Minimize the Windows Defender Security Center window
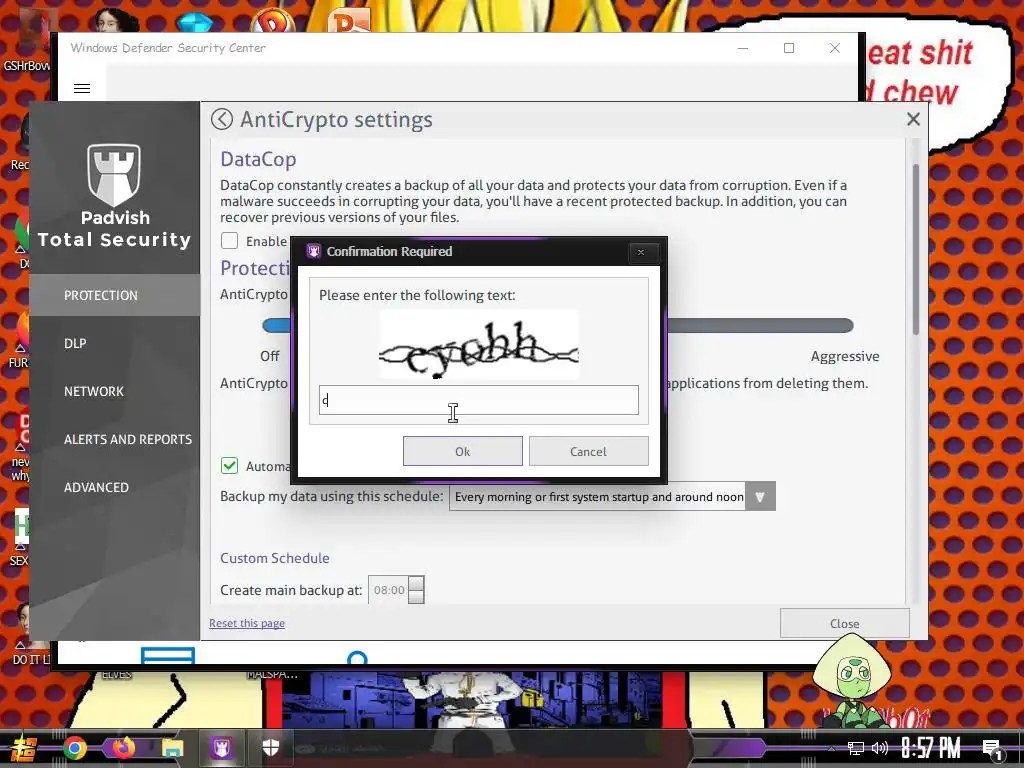1024x768 pixels. tap(743, 48)
